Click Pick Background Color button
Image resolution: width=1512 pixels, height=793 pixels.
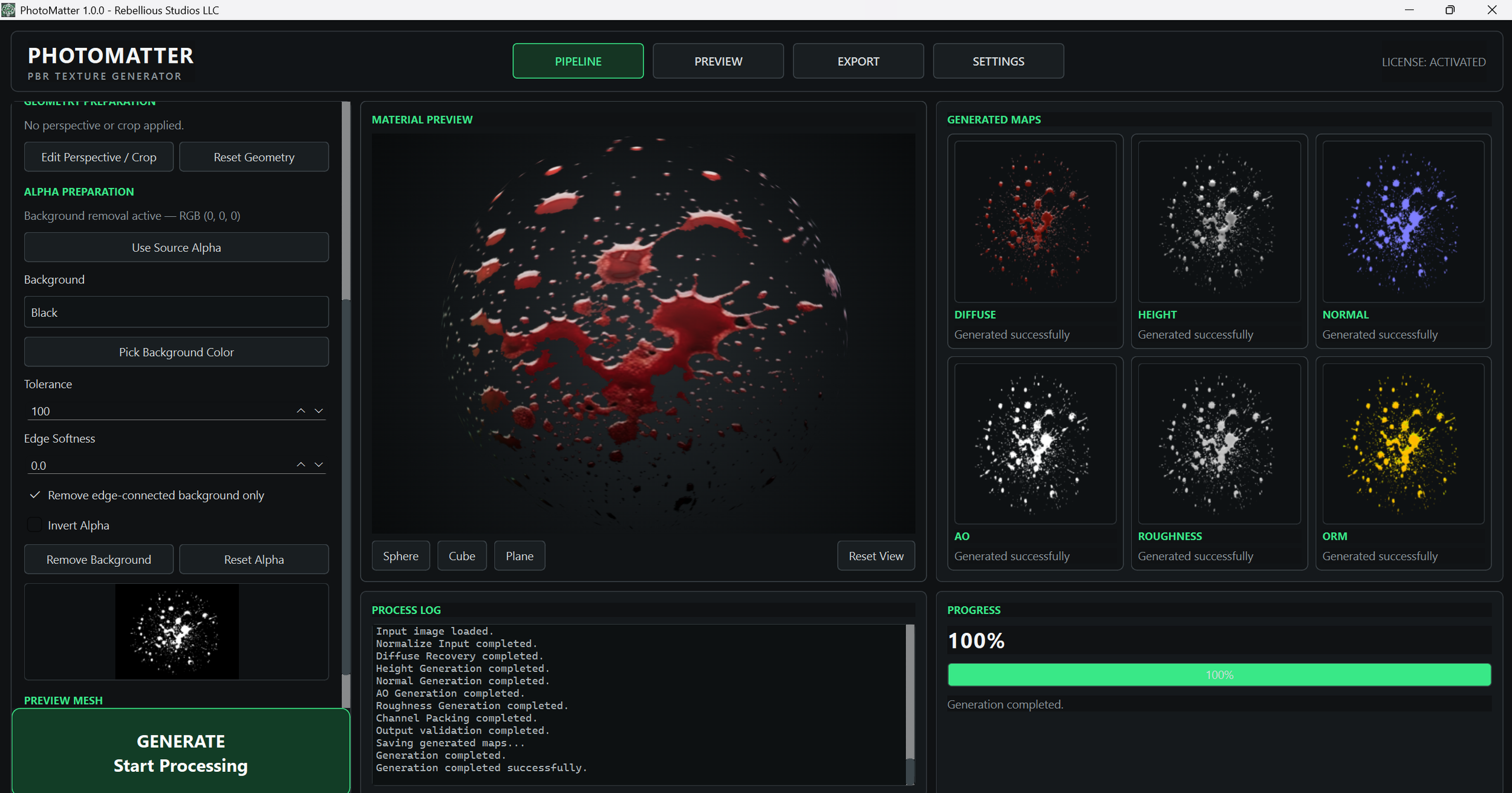click(177, 352)
